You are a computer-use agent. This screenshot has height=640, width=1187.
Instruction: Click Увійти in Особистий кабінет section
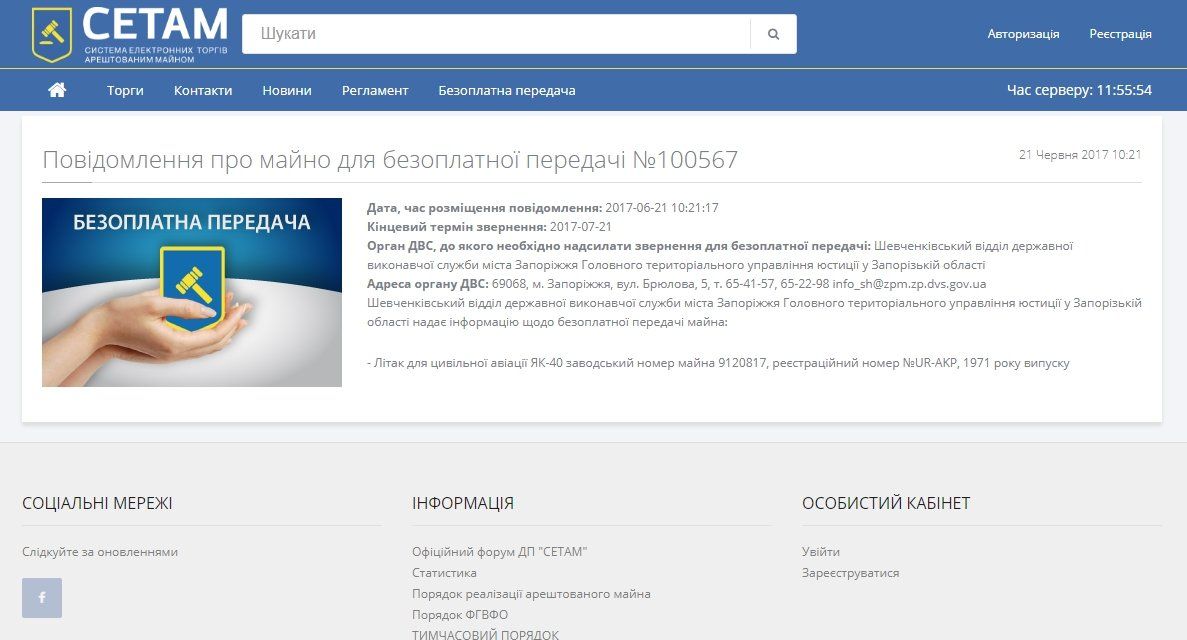[x=820, y=551]
